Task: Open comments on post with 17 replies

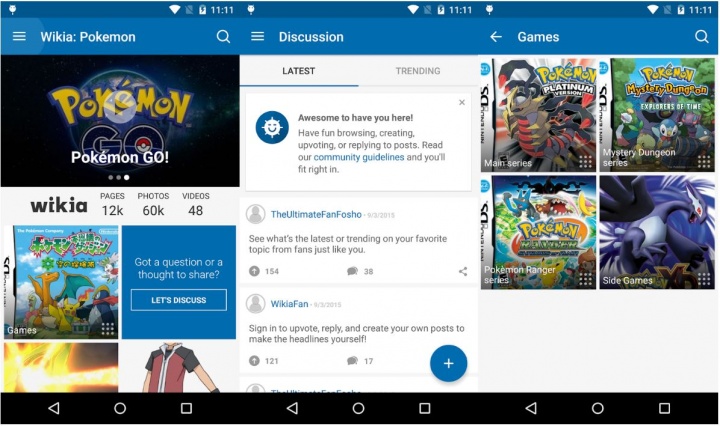Action: (x=353, y=361)
